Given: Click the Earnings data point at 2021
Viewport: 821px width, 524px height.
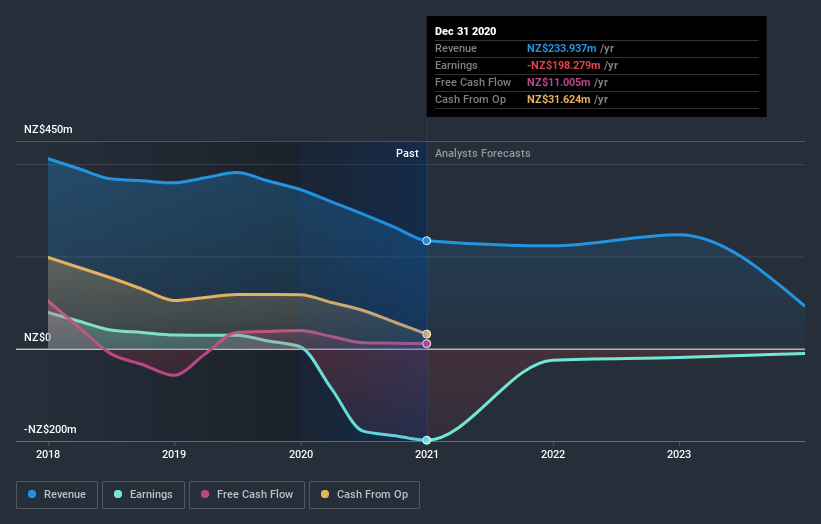Looking at the screenshot, I should point(427,440).
